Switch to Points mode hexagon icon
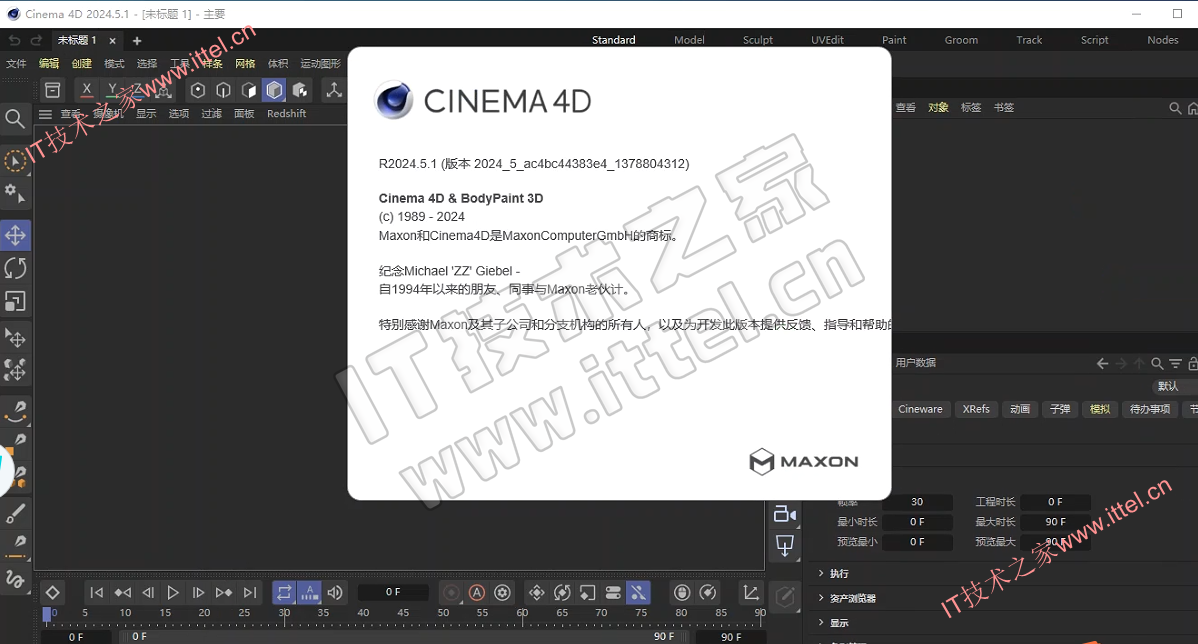The width and height of the screenshot is (1198, 644). (198, 90)
